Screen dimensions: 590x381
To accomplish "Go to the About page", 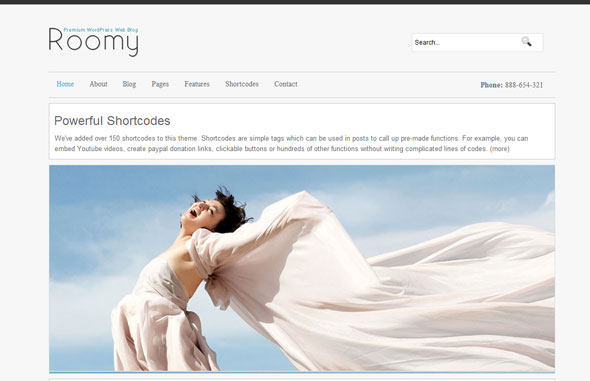I will 98,84.
